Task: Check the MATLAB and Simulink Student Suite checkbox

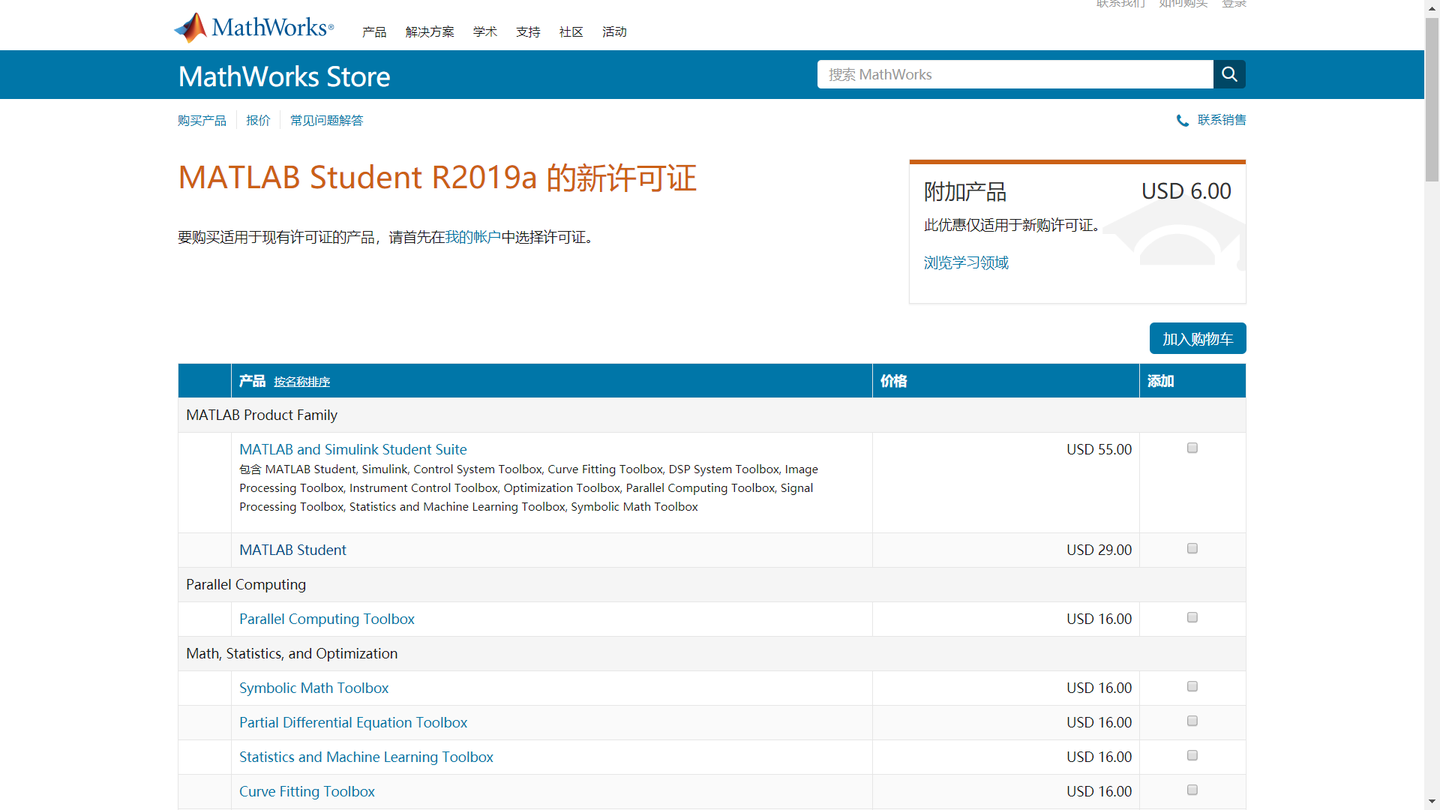Action: point(1191,448)
